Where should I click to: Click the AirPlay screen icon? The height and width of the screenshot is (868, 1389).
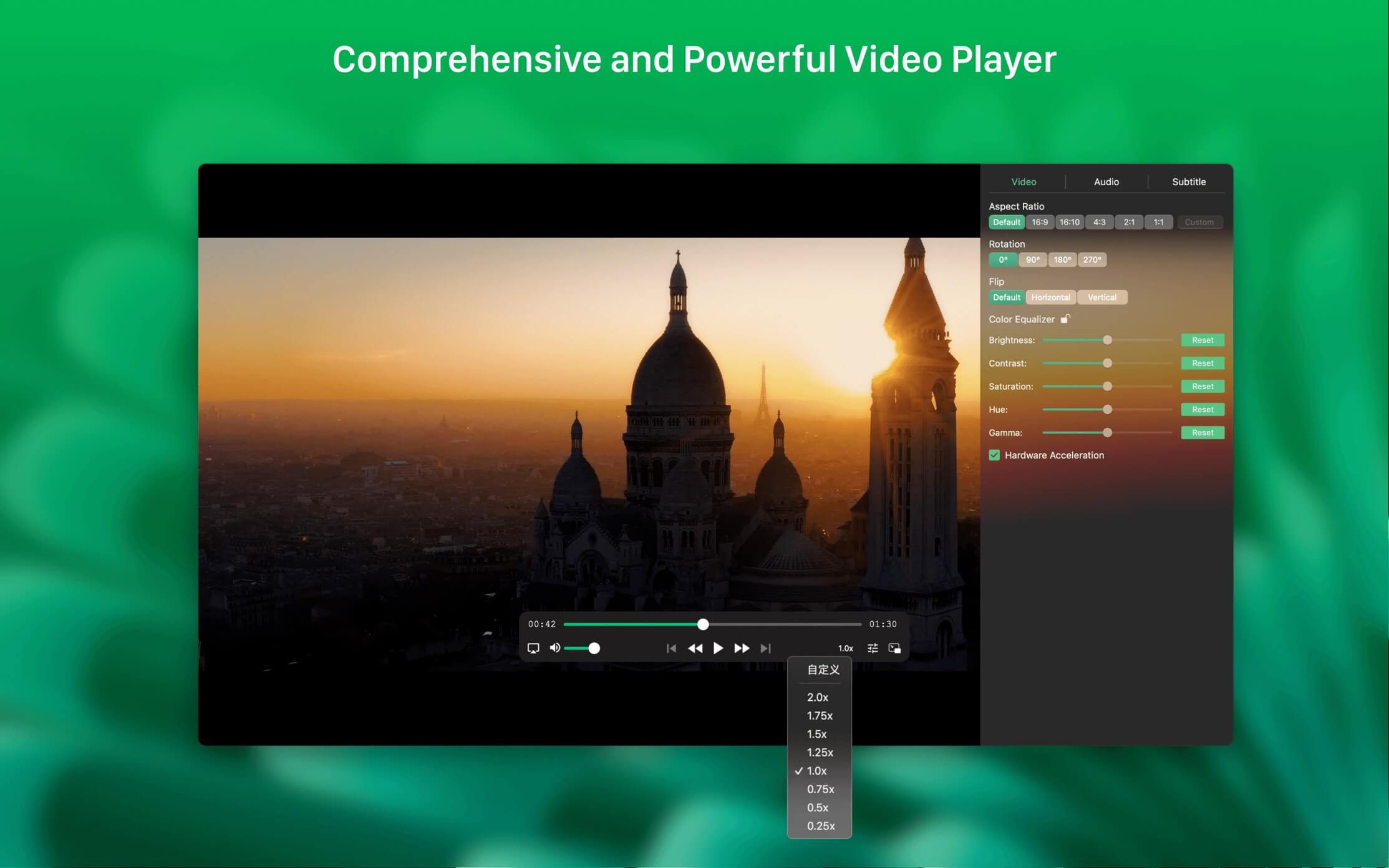point(533,648)
